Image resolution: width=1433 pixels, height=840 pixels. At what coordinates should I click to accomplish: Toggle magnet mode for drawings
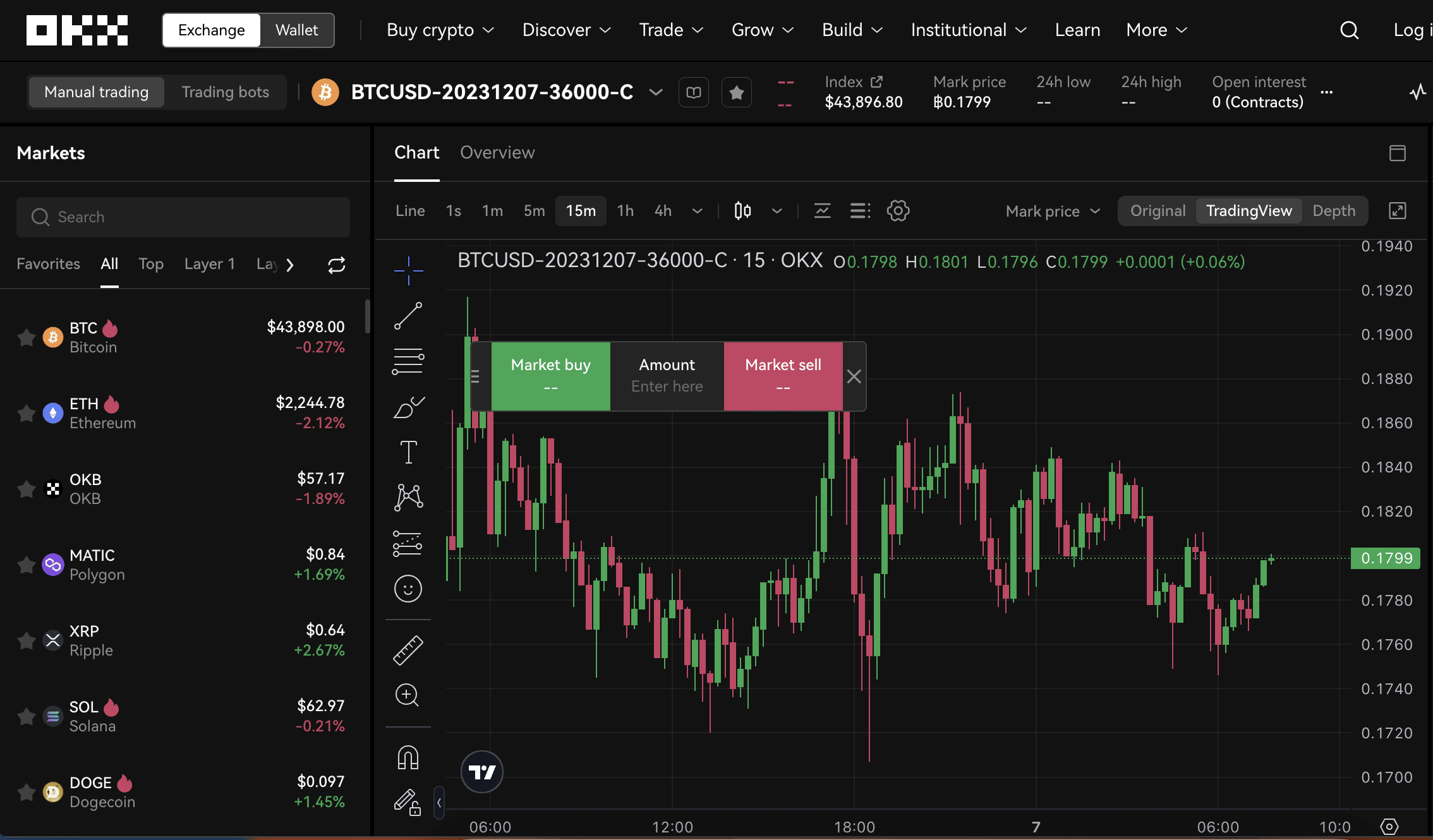click(408, 757)
